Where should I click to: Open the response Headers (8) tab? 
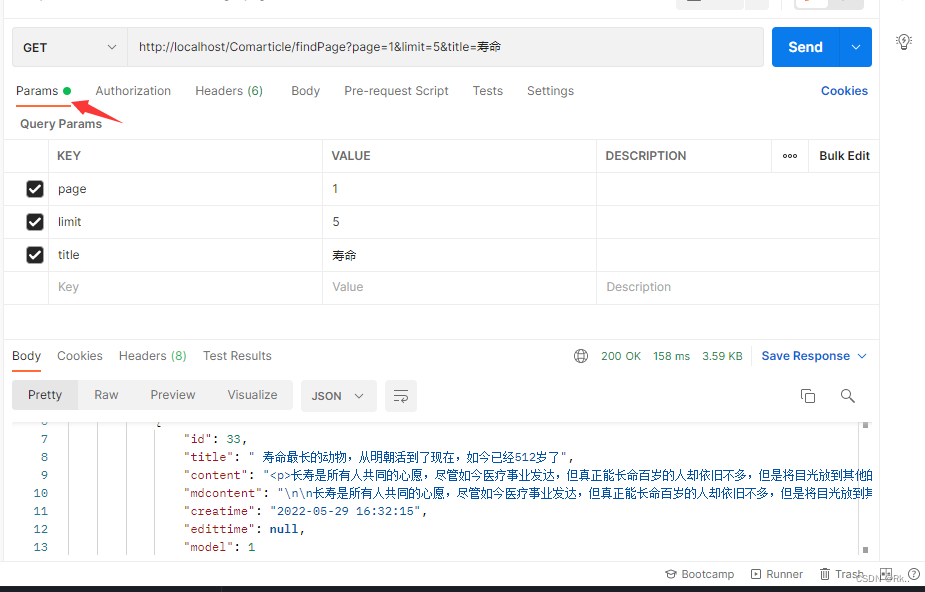point(153,356)
